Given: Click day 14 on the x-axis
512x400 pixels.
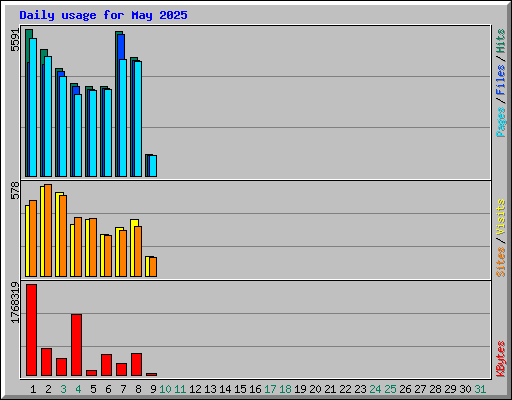Looking at the screenshot, I should point(225,389).
